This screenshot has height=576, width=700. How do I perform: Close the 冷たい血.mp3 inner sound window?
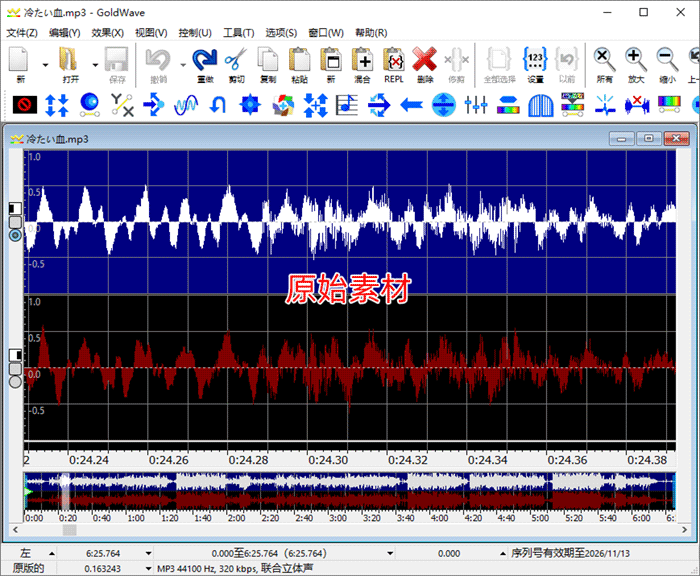tap(676, 139)
